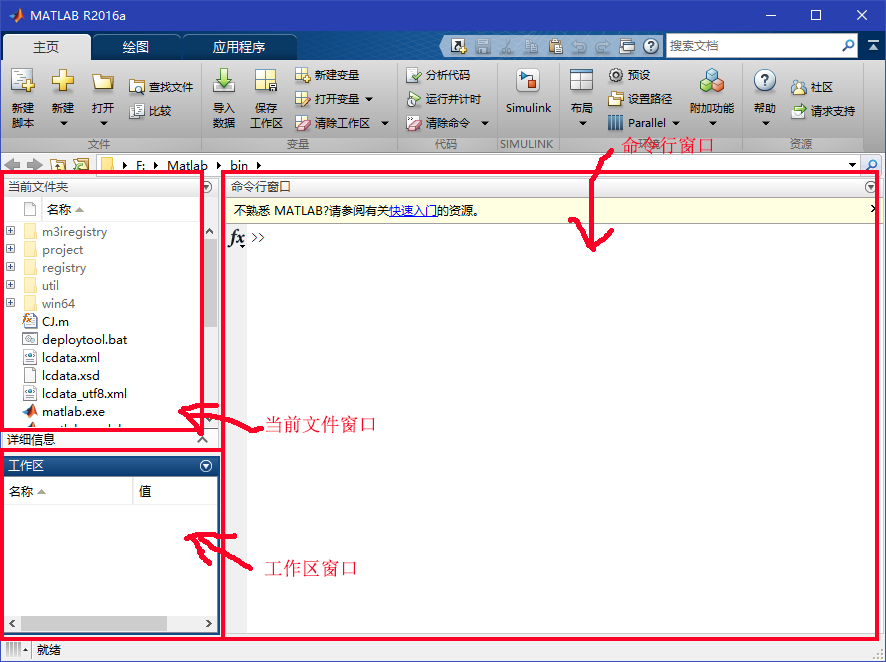This screenshot has width=886, height=662.
Task: Click the Layout (布局) icon
Action: pos(581,80)
